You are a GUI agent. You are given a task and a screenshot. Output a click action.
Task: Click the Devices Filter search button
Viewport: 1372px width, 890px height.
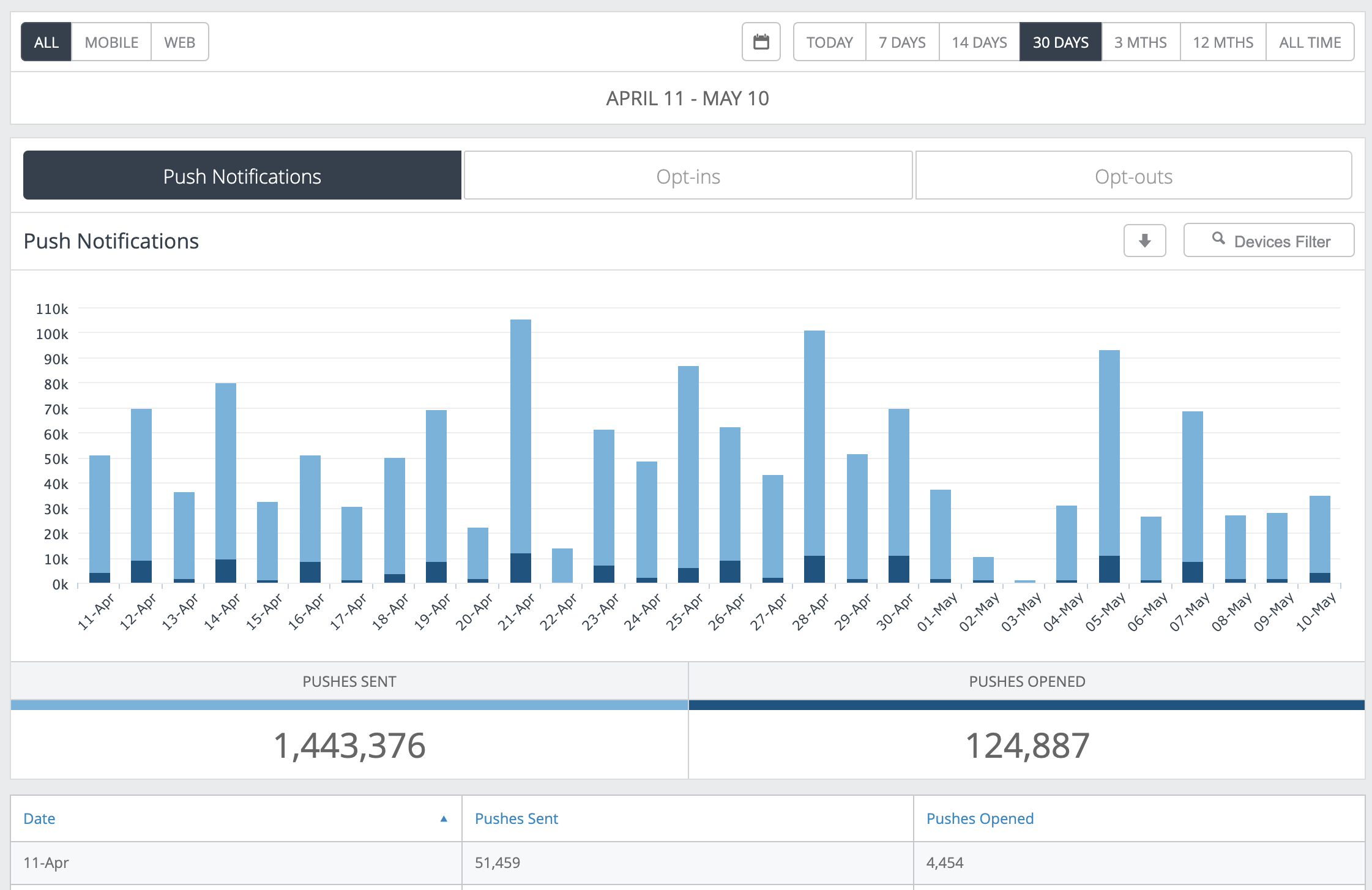tap(1269, 241)
